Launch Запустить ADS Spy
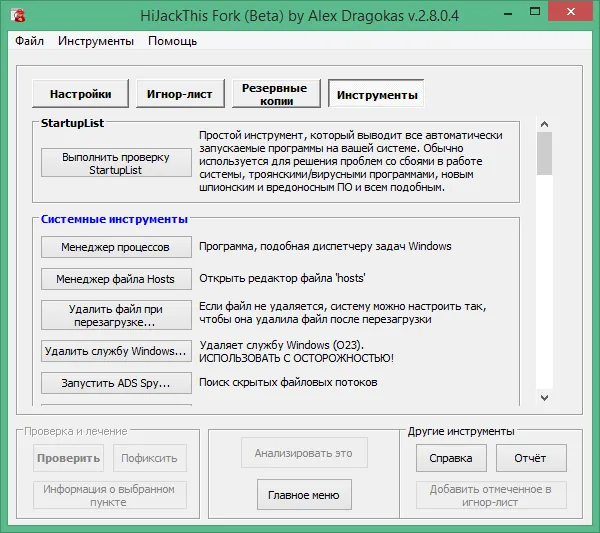 click(x=116, y=383)
